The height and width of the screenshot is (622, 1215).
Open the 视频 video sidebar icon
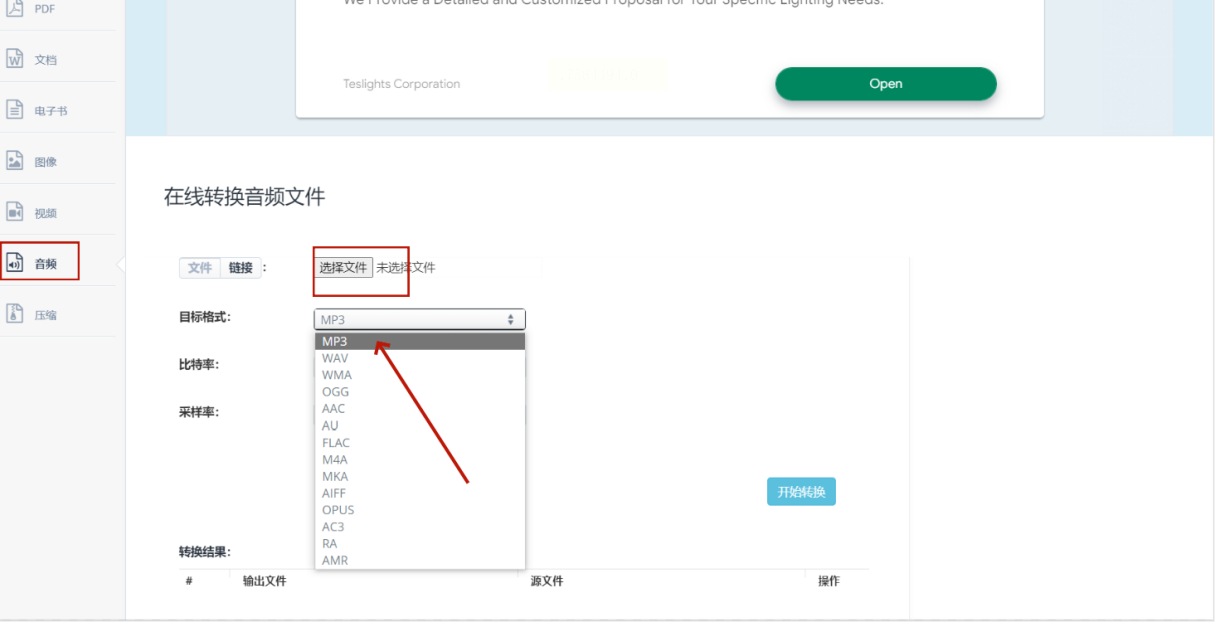tap(15, 212)
